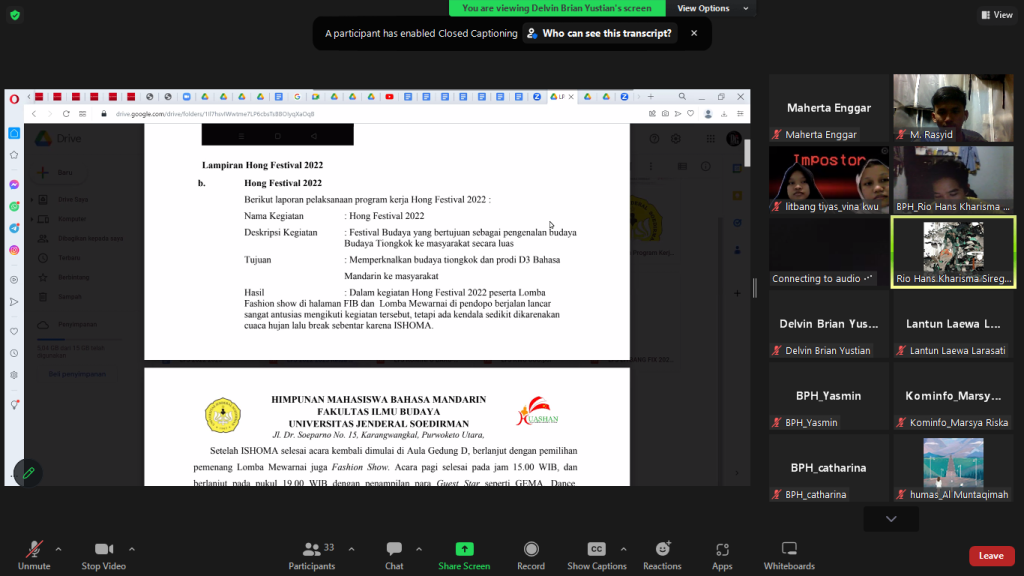This screenshot has height=576, width=1024.
Task: Open Google apps grid icon
Action: point(711,138)
